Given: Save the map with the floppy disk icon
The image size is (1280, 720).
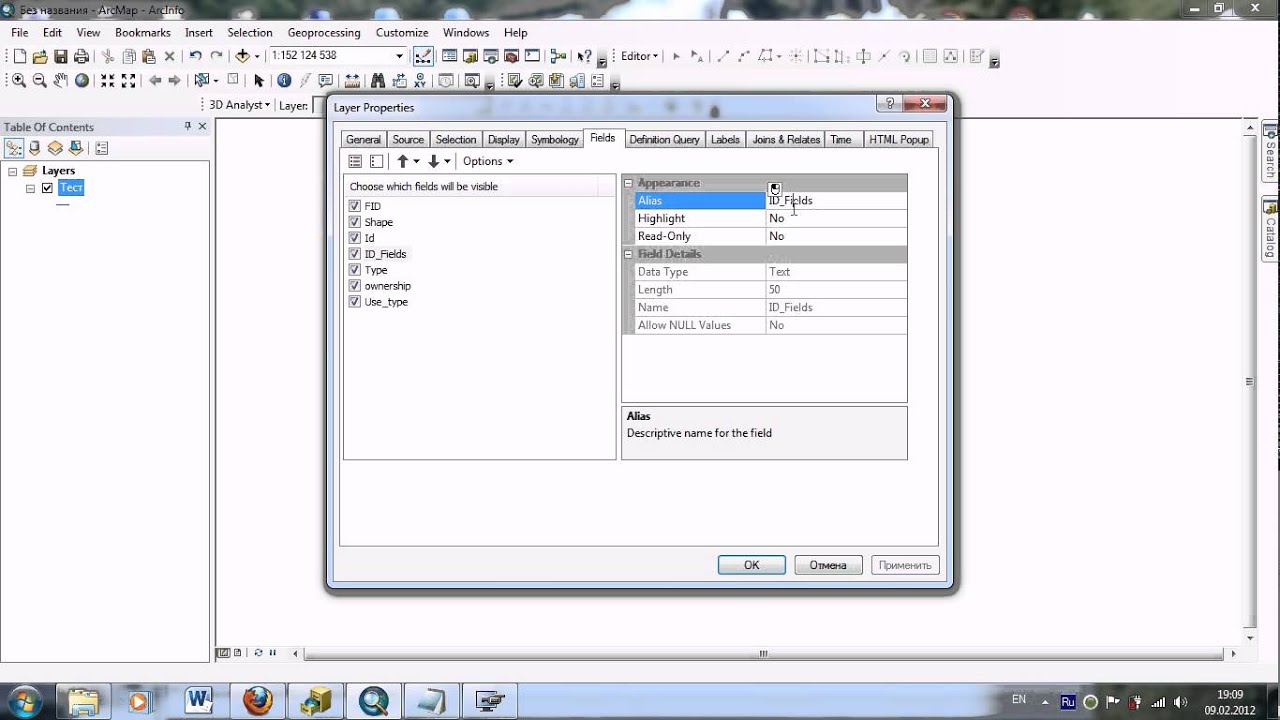Looking at the screenshot, I should click(x=61, y=56).
